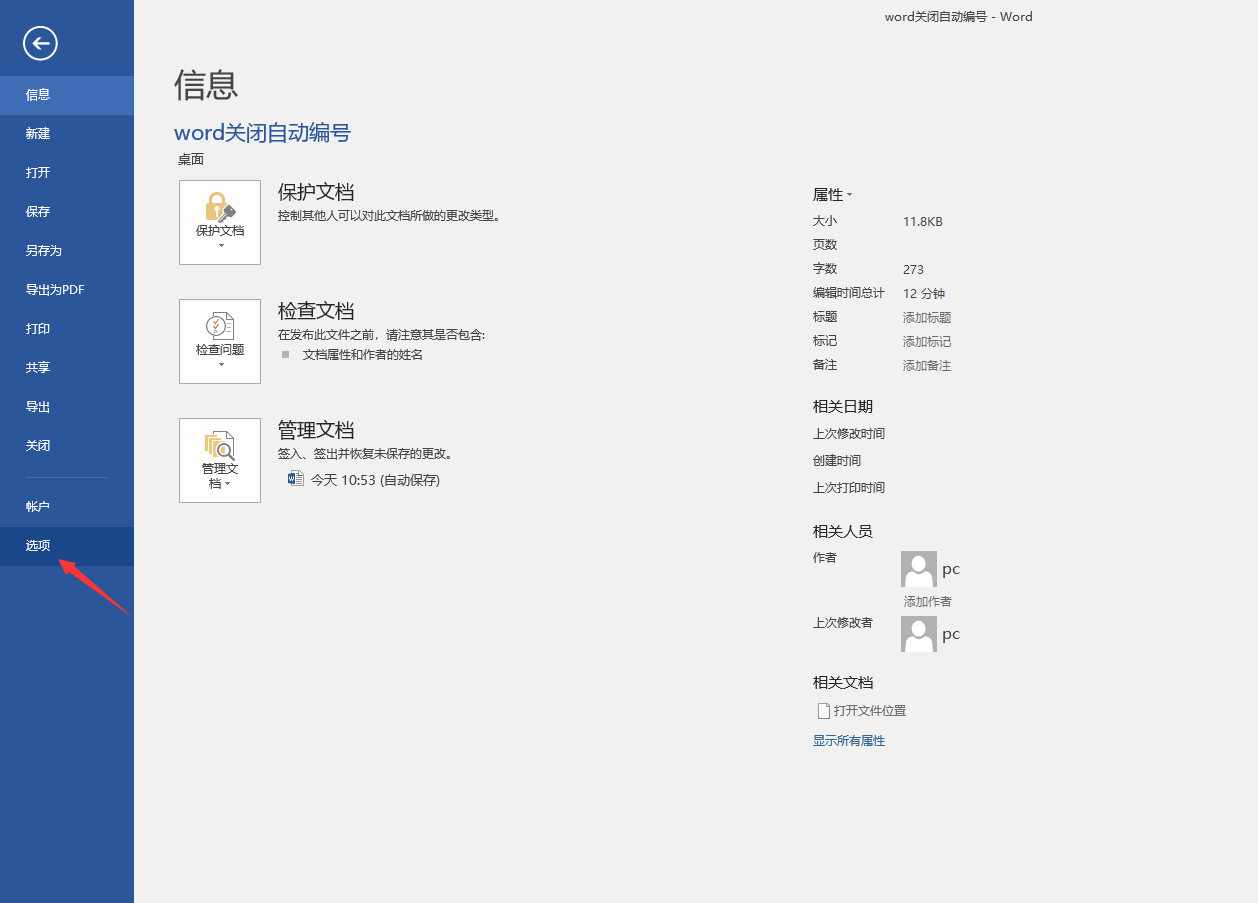Click the 上次打印时间 label
1258x903 pixels.
(849, 488)
